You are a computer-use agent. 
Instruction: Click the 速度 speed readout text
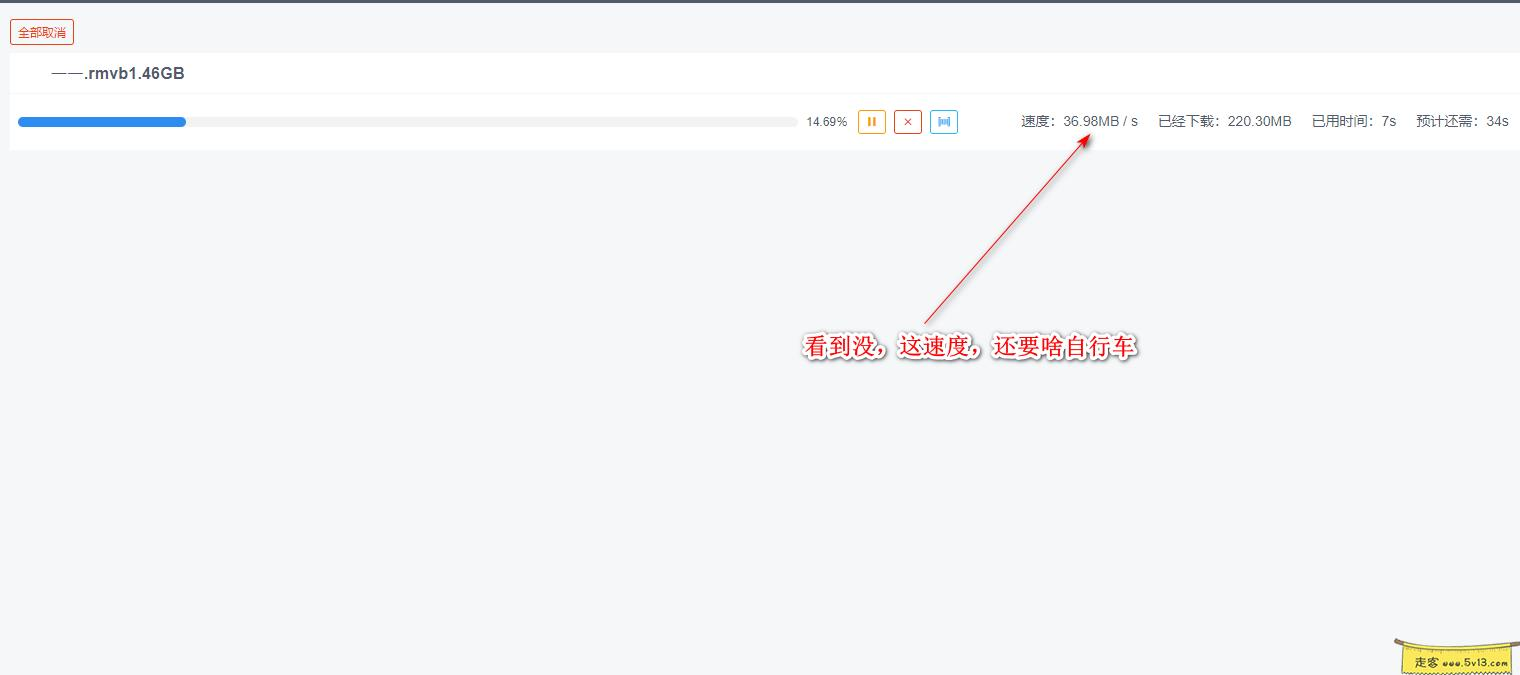pyautogui.click(x=1082, y=121)
